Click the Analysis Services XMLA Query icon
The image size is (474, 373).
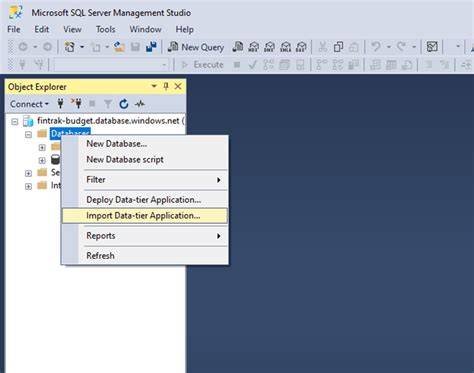click(285, 47)
